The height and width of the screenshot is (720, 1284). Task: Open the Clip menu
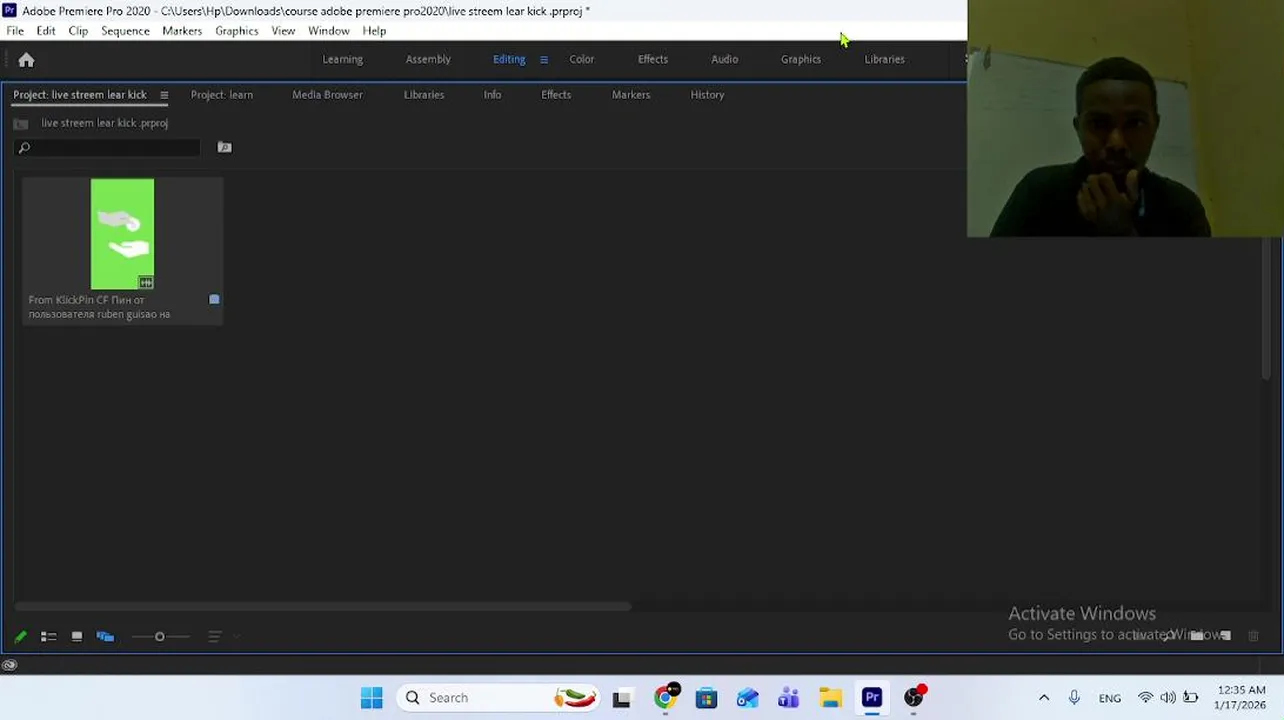78,31
